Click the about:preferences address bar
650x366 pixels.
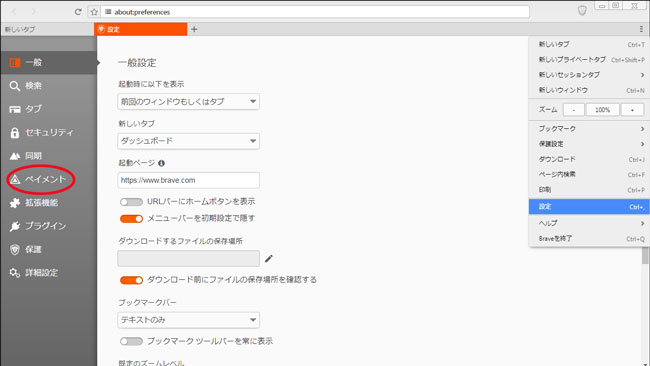pyautogui.click(x=315, y=12)
